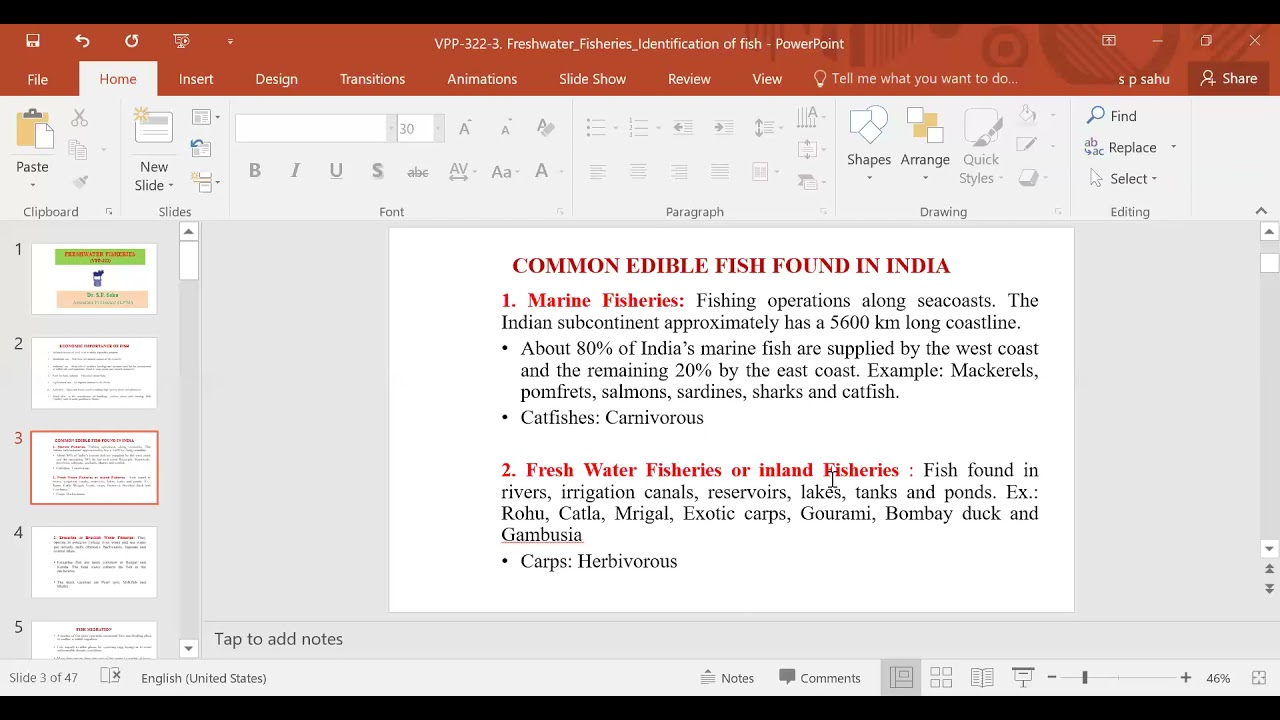Image resolution: width=1280 pixels, height=720 pixels.
Task: Align text right in Paragraph group
Action: coord(679,172)
